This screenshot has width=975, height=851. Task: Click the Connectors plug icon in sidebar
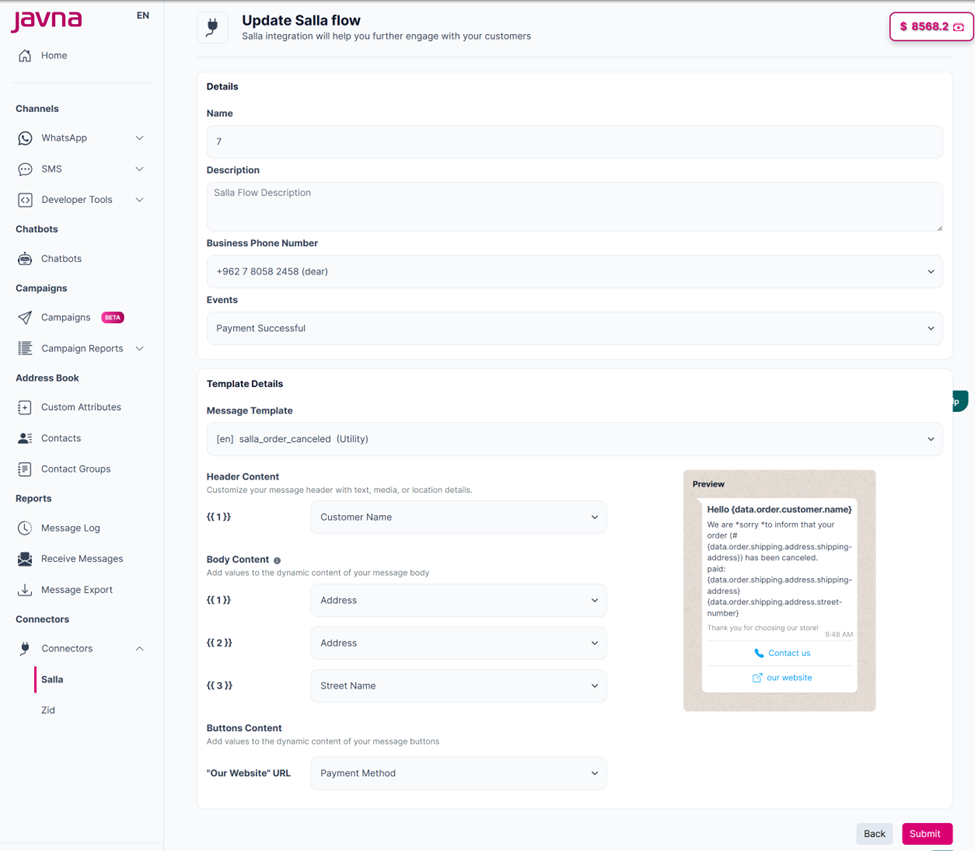[25, 648]
